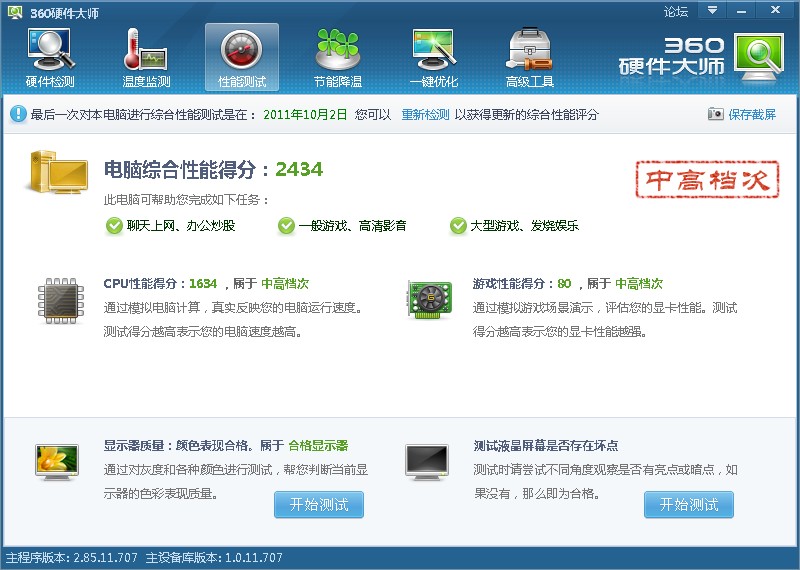Start the 显示器质量 display quality test
This screenshot has width=800, height=570.
pos(319,505)
